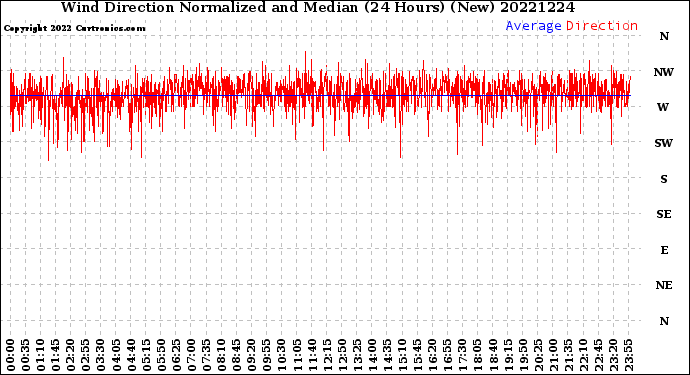
Task: Click the '01:10' time axis label
Action: tap(41, 356)
